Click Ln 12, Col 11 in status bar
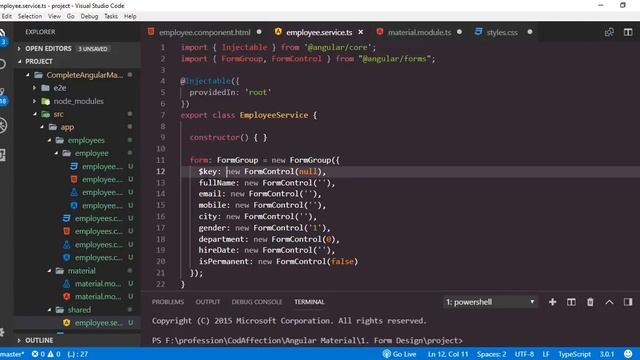The height and width of the screenshot is (360, 640). [x=448, y=354]
